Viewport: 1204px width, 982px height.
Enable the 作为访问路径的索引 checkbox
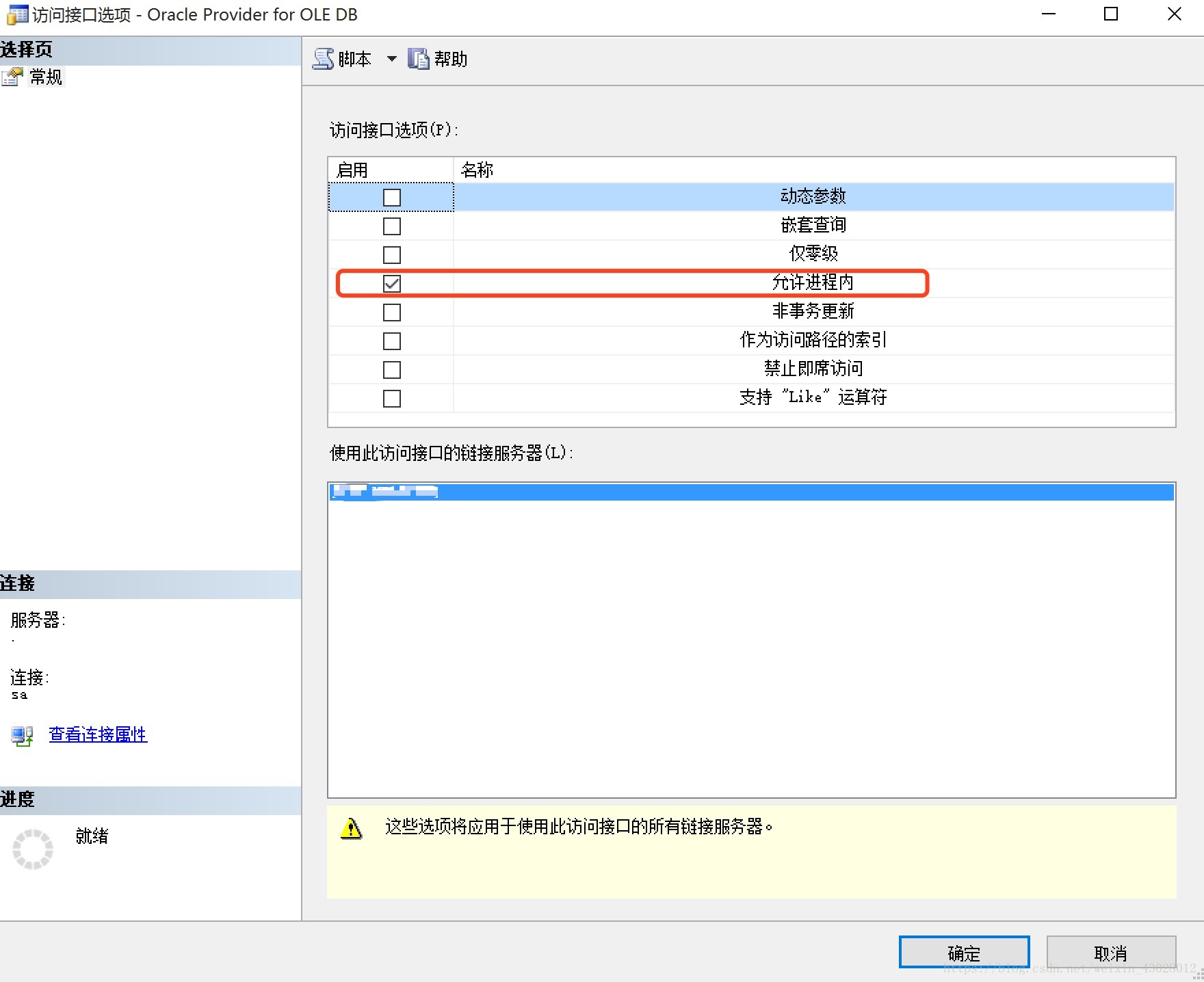point(392,341)
